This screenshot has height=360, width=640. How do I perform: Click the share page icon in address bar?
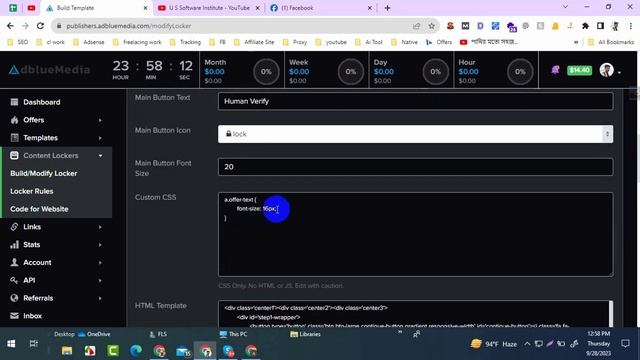coord(416,26)
